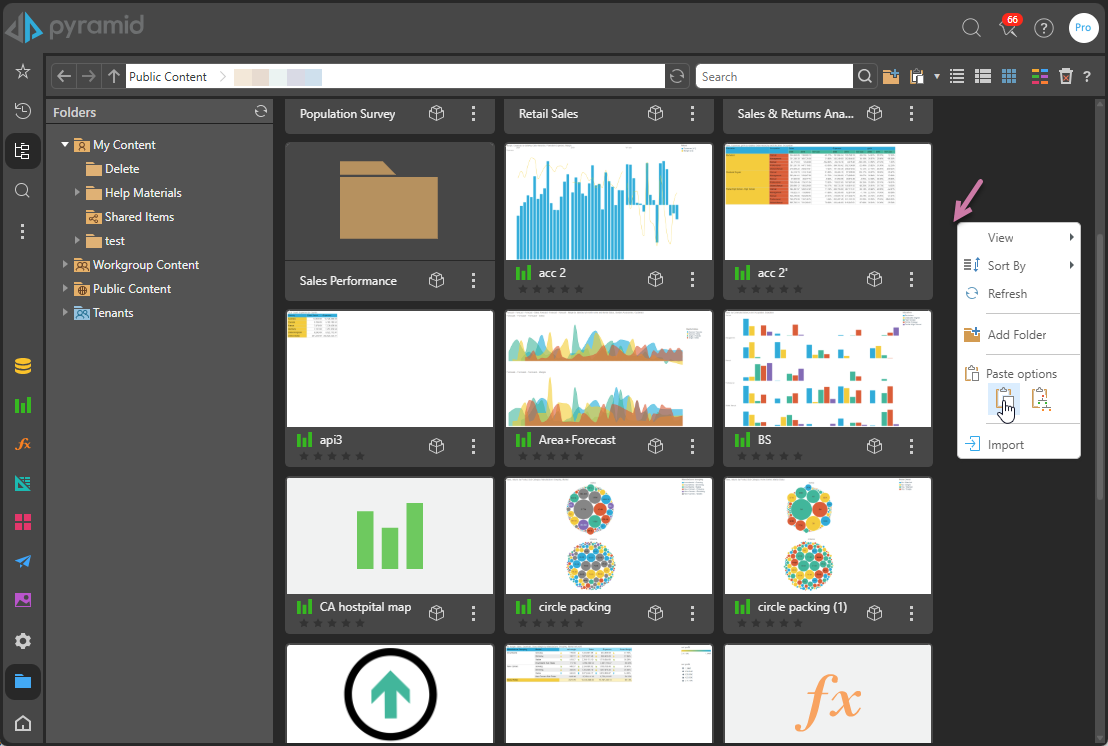Click the Pro user profile button
This screenshot has height=746, width=1108.
(x=1082, y=28)
